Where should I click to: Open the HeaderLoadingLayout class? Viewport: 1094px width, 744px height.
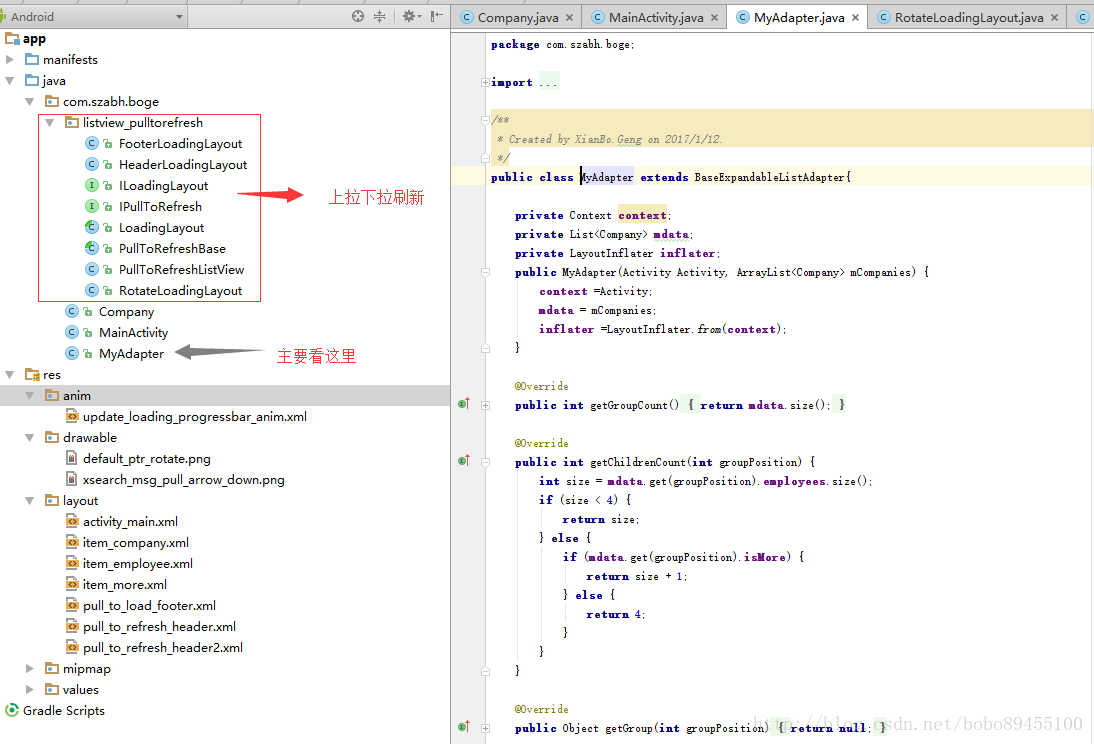183,165
